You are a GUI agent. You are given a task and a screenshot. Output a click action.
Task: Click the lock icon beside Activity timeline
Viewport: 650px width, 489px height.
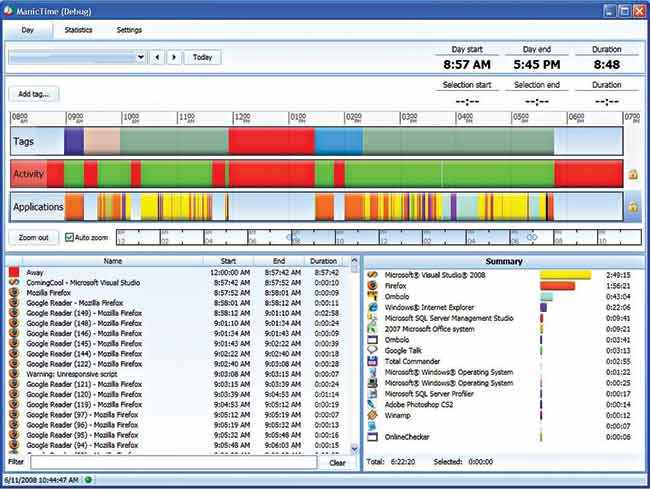(x=633, y=174)
